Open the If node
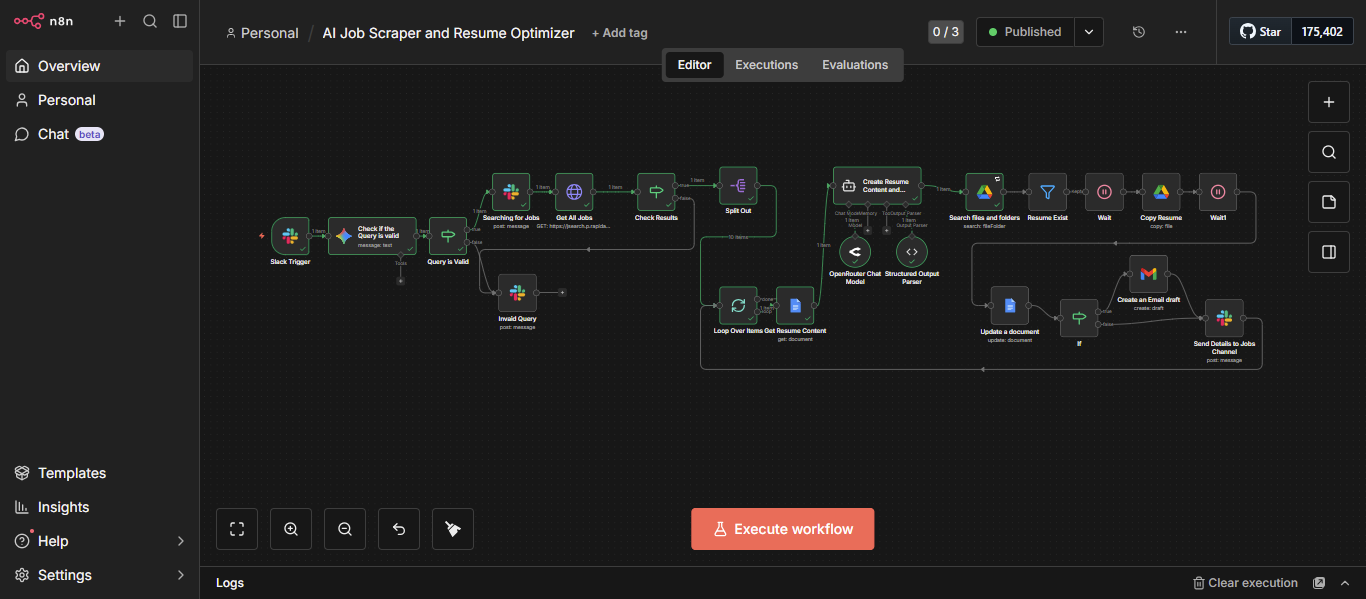 (x=1079, y=318)
